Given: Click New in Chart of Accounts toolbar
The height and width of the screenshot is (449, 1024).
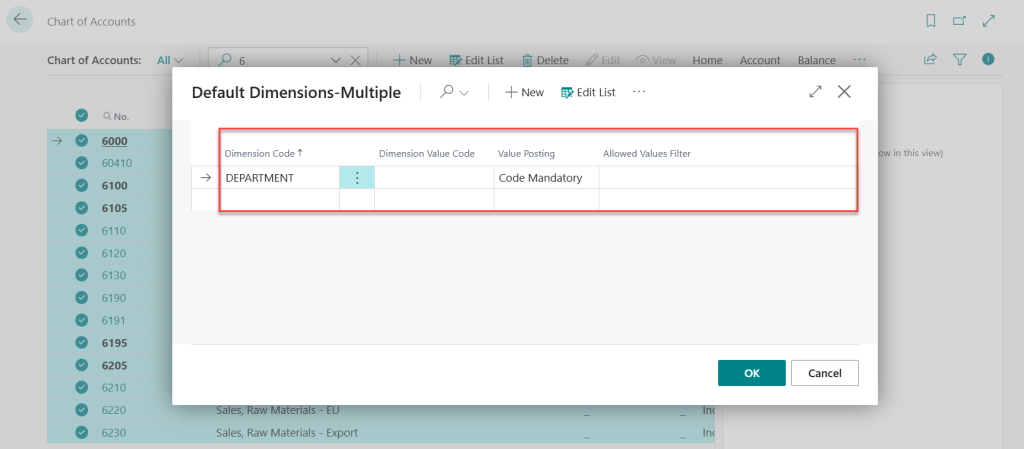Looking at the screenshot, I should point(412,60).
